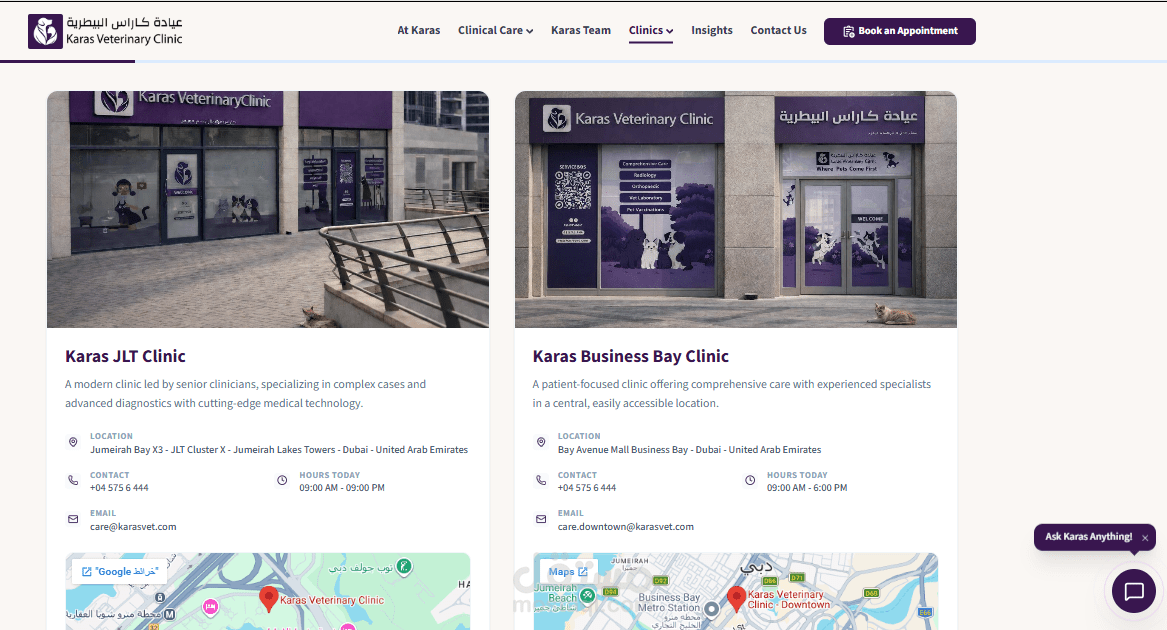
Task: Click the clock icon beside Business Bay hours
Action: 750,480
